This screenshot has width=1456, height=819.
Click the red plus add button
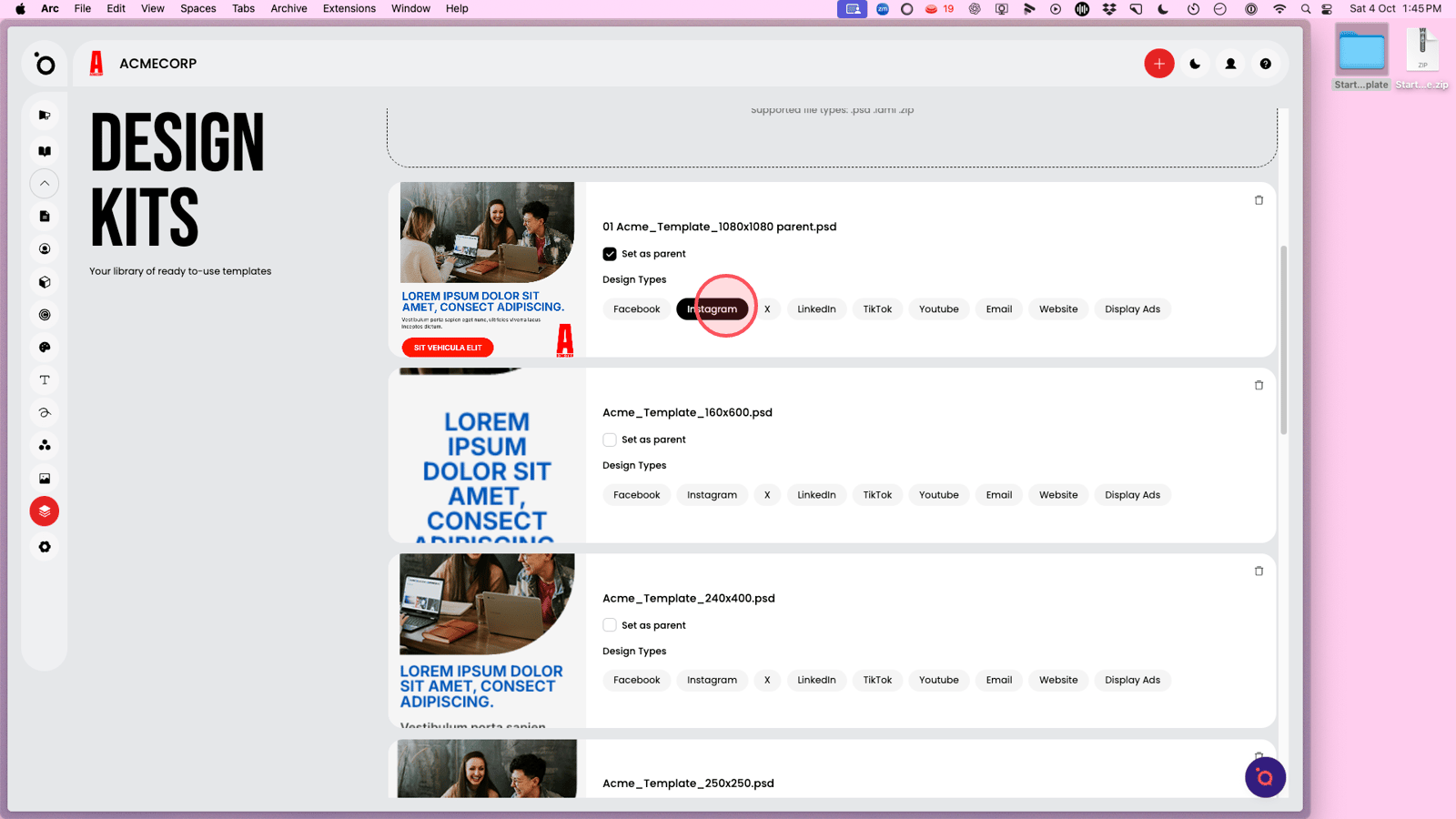[x=1158, y=64]
